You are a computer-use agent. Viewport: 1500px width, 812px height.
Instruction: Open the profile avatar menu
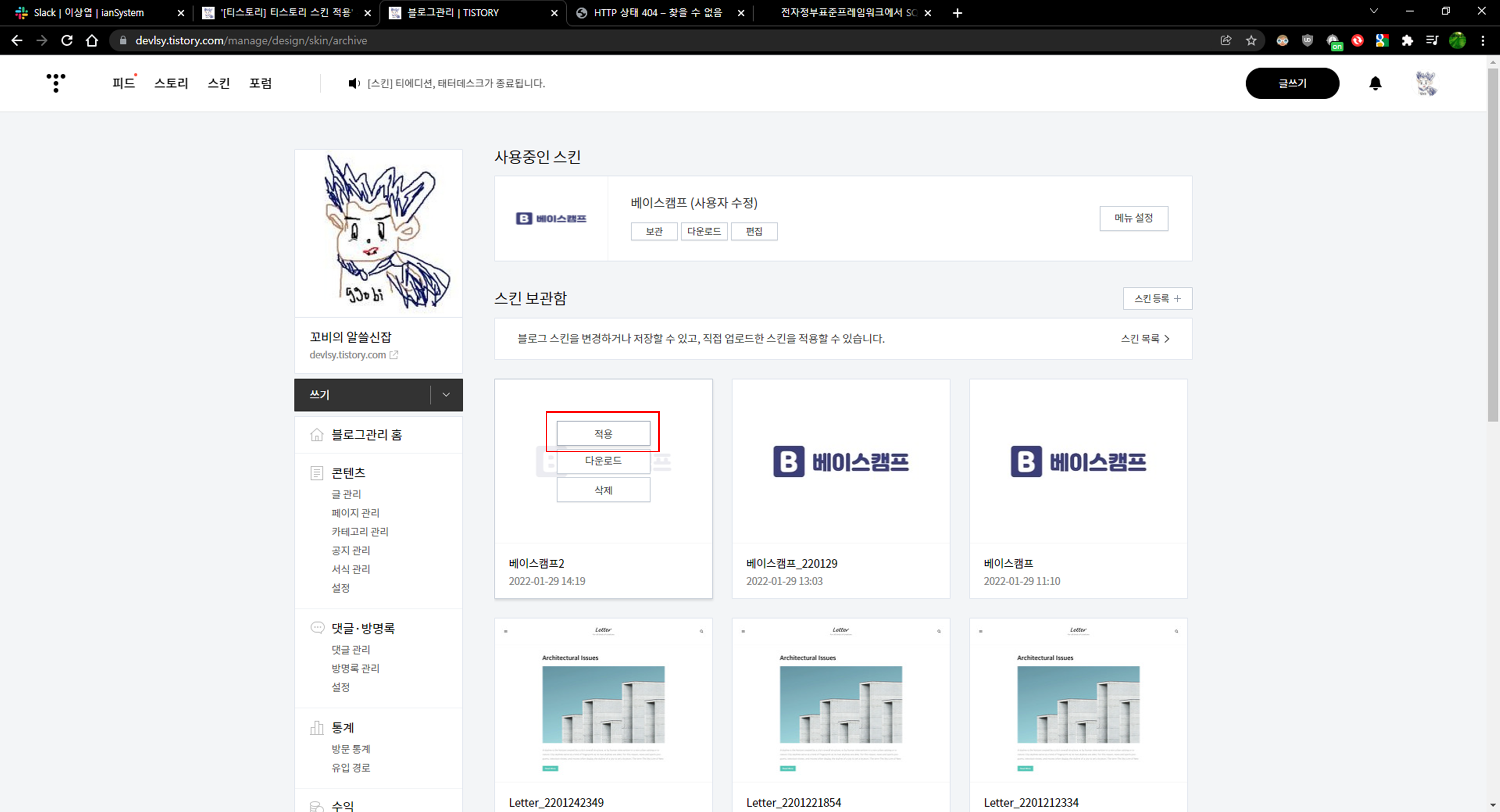[x=1425, y=83]
